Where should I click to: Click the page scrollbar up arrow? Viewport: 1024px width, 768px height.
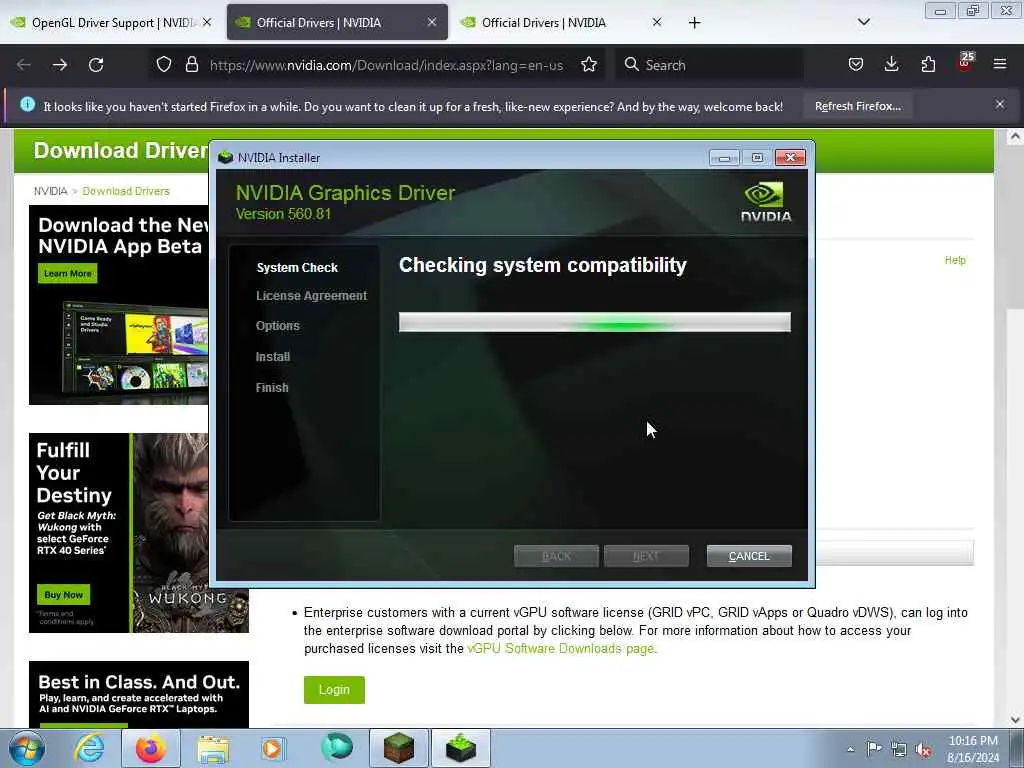1015,137
